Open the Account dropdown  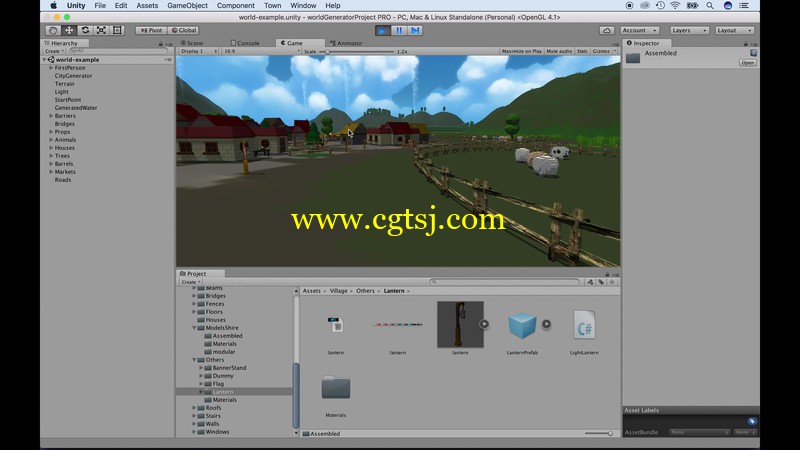(x=639, y=31)
